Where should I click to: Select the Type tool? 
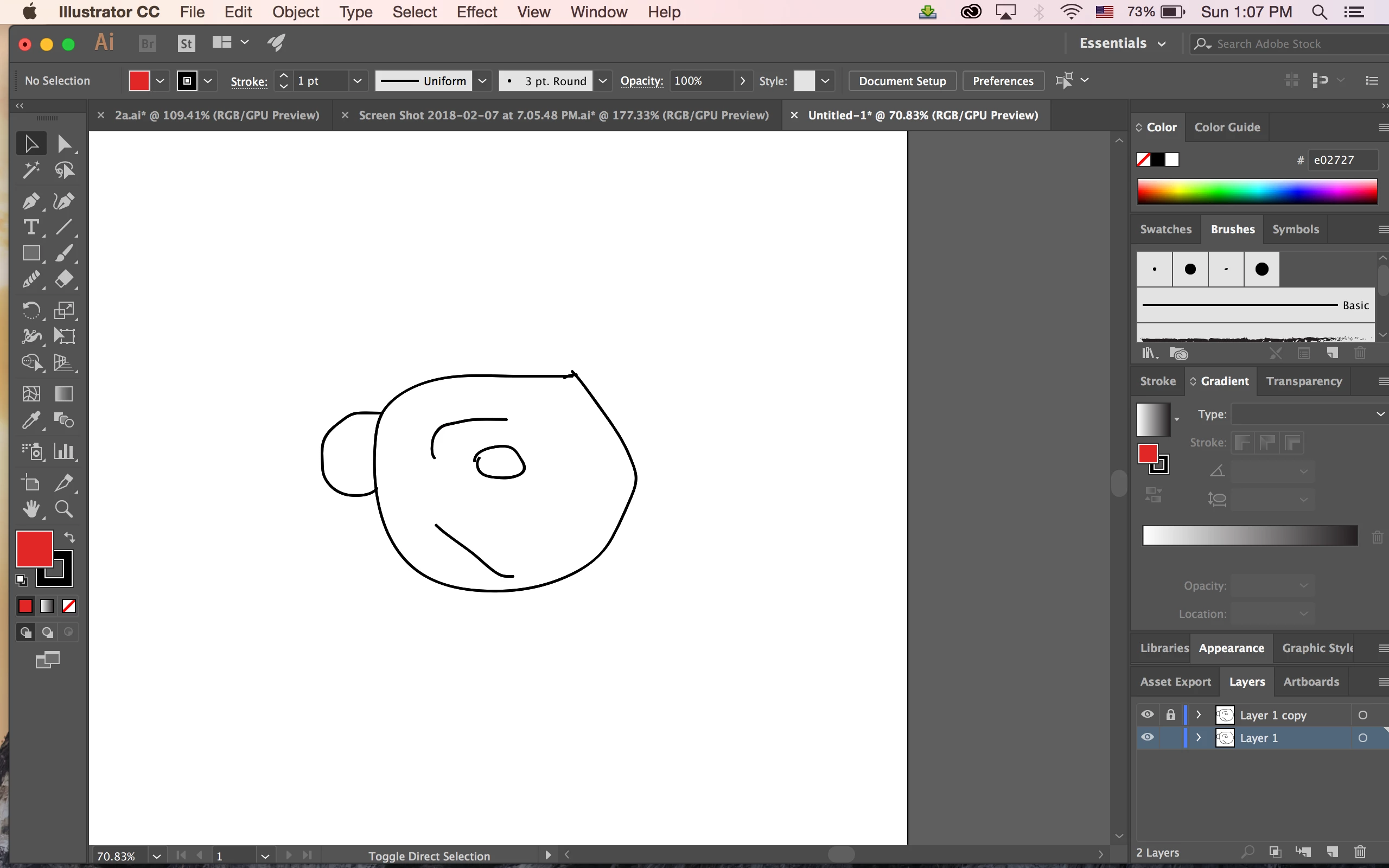point(30,227)
